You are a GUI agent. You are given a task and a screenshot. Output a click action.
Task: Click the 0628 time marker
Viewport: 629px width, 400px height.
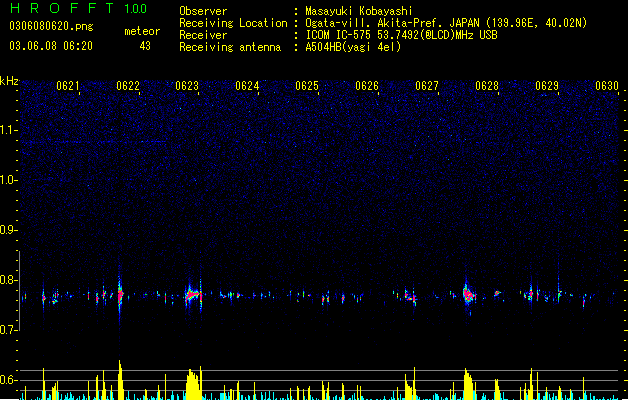click(x=487, y=86)
